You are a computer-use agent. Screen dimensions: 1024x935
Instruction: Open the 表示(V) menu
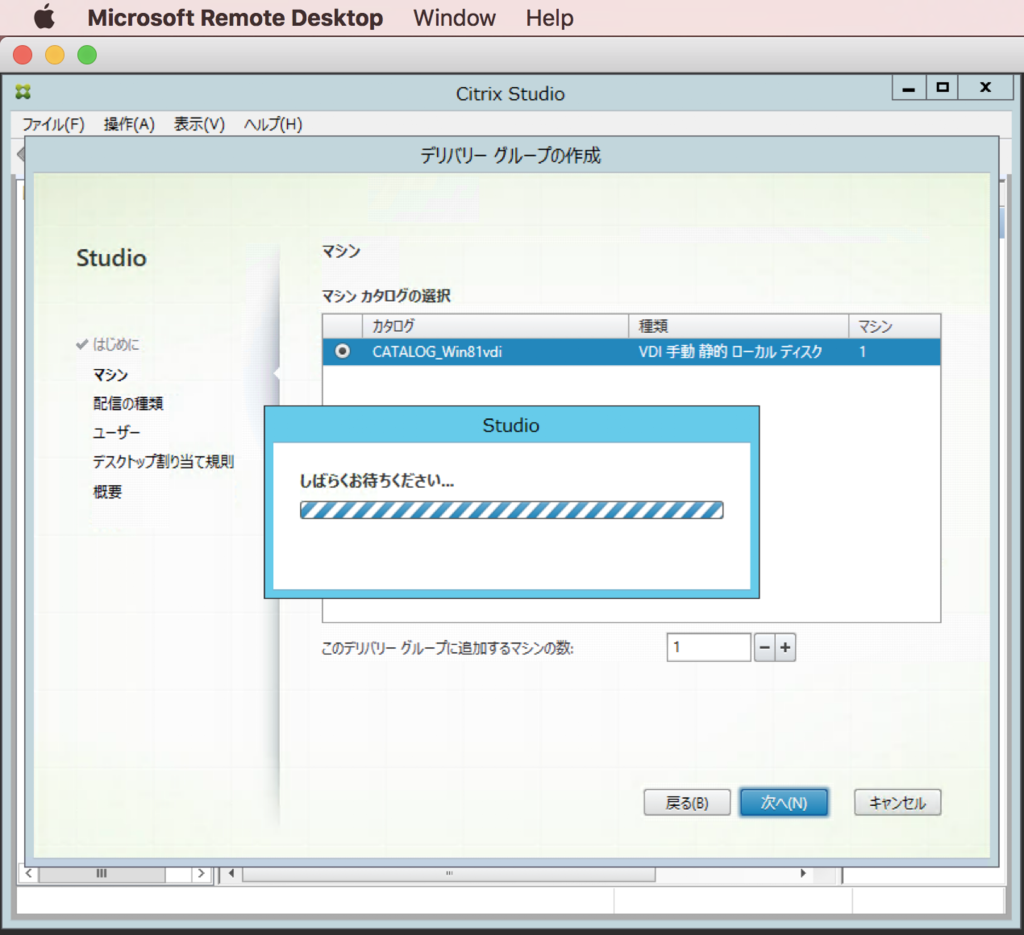click(199, 124)
